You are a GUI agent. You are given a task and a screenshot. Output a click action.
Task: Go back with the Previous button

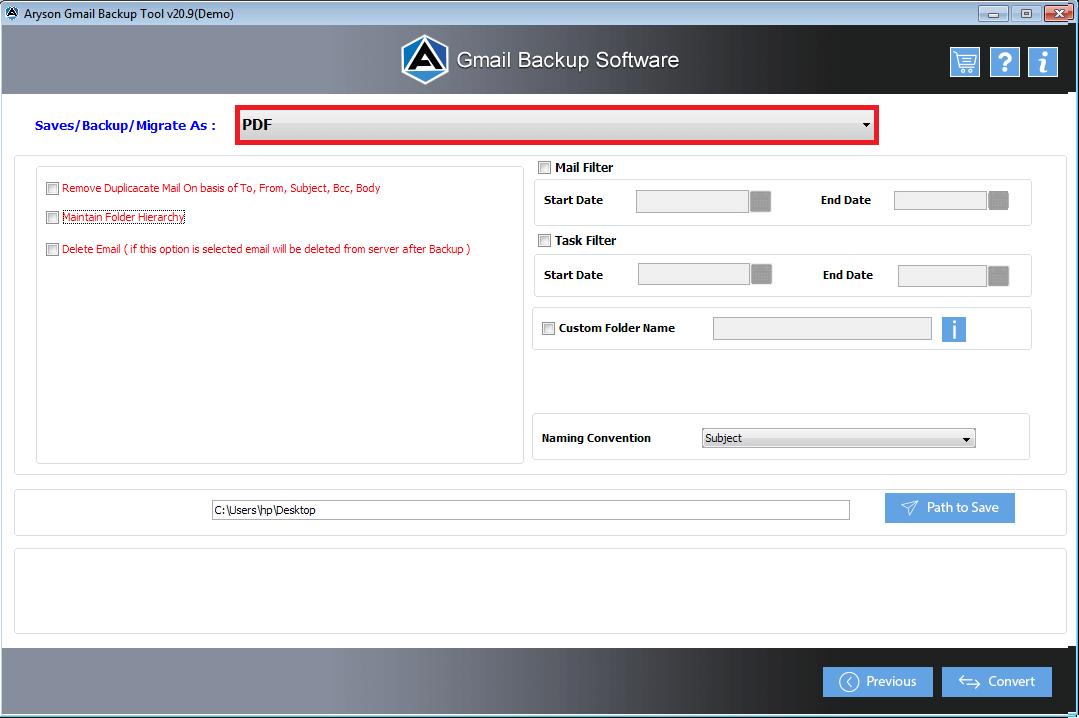click(x=877, y=682)
